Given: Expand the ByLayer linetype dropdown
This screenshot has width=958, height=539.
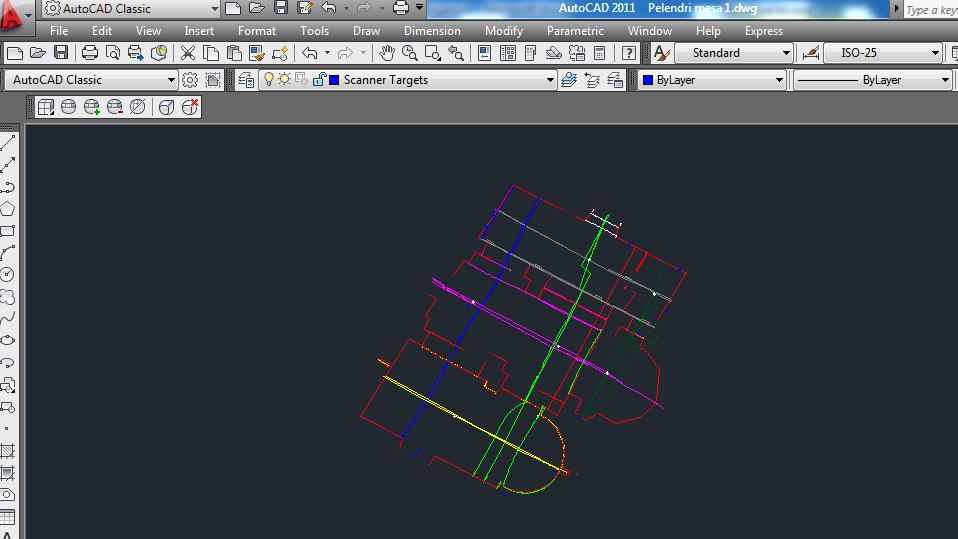Looking at the screenshot, I should 945,80.
